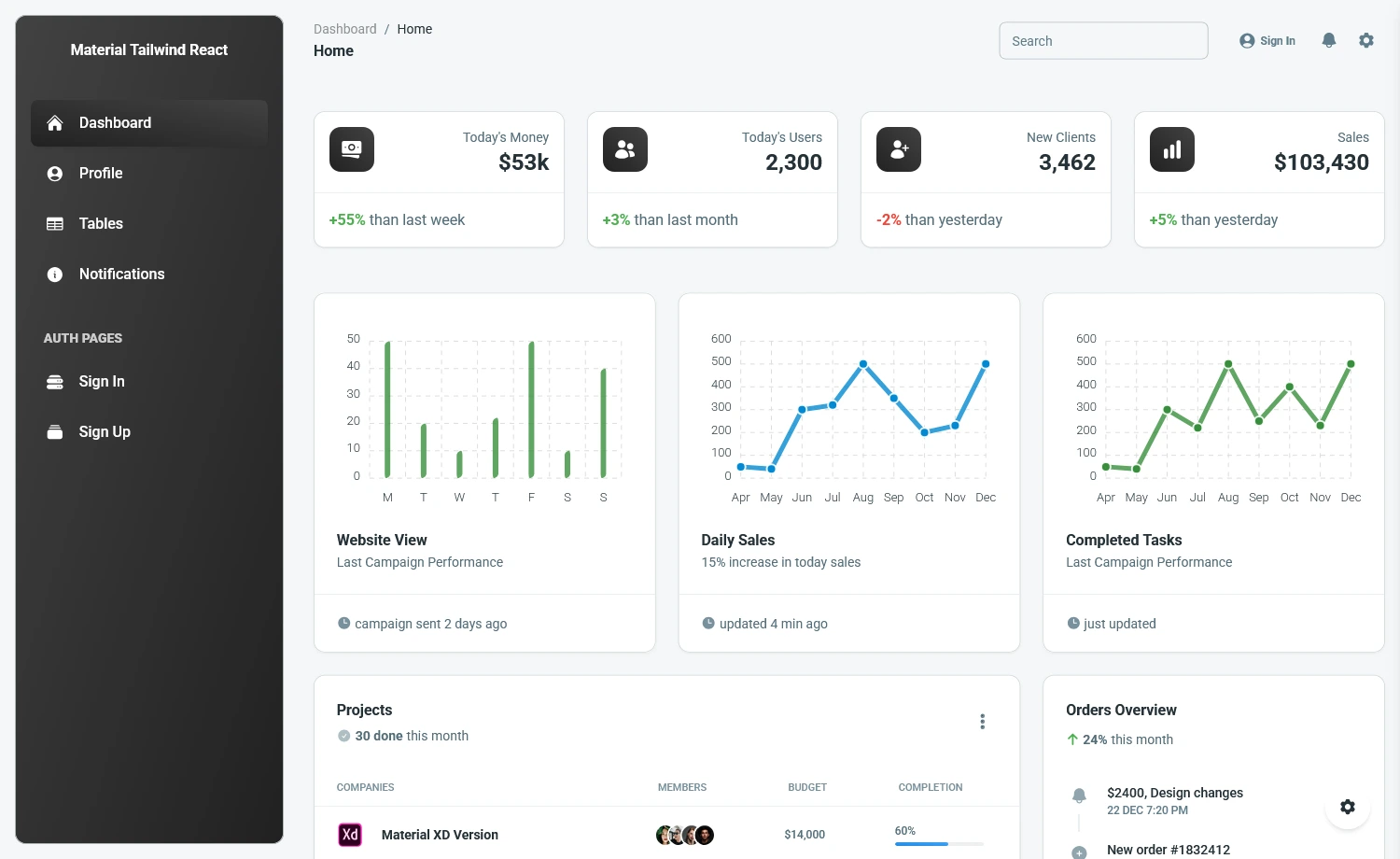Click the add-user icon on New Clients card

(898, 149)
